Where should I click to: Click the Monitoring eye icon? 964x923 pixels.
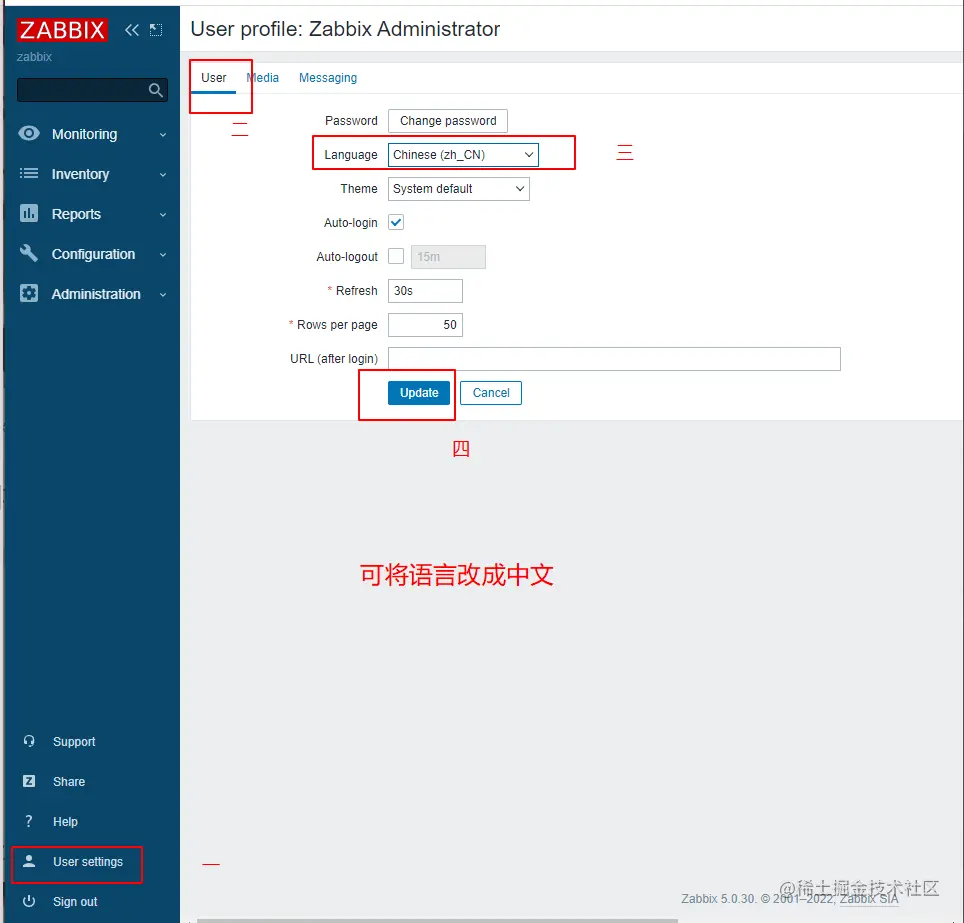pyautogui.click(x=29, y=133)
